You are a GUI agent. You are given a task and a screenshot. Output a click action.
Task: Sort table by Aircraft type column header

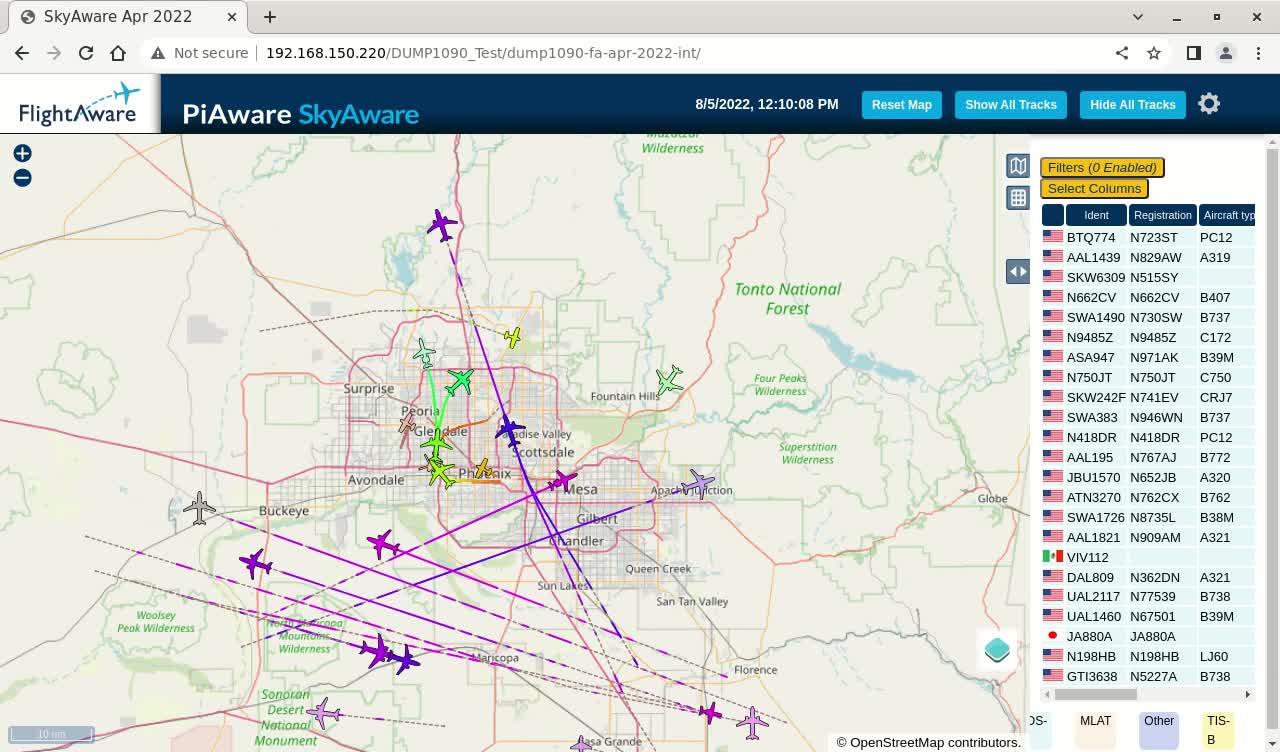point(1228,215)
